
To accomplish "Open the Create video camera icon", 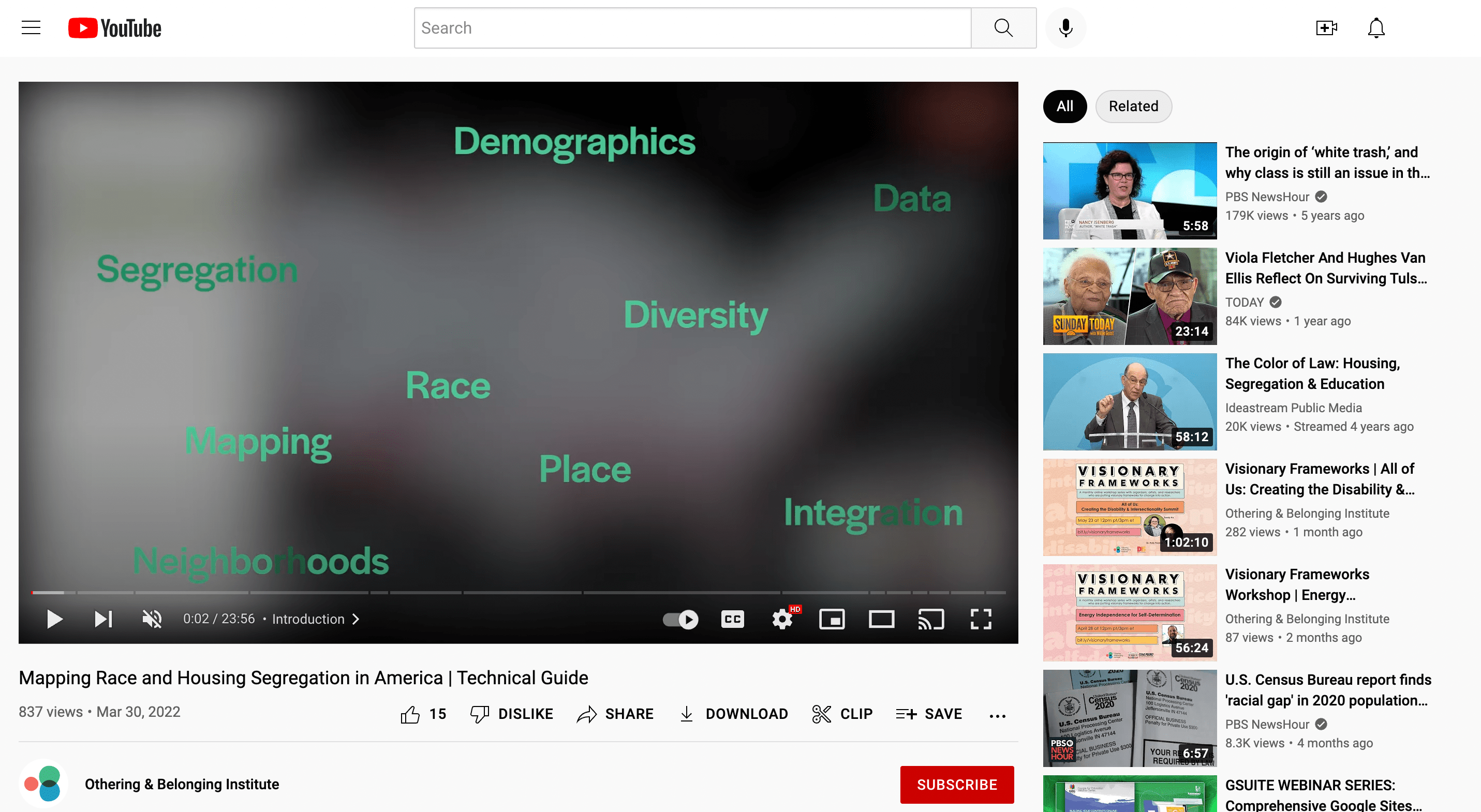I will click(1326, 27).
